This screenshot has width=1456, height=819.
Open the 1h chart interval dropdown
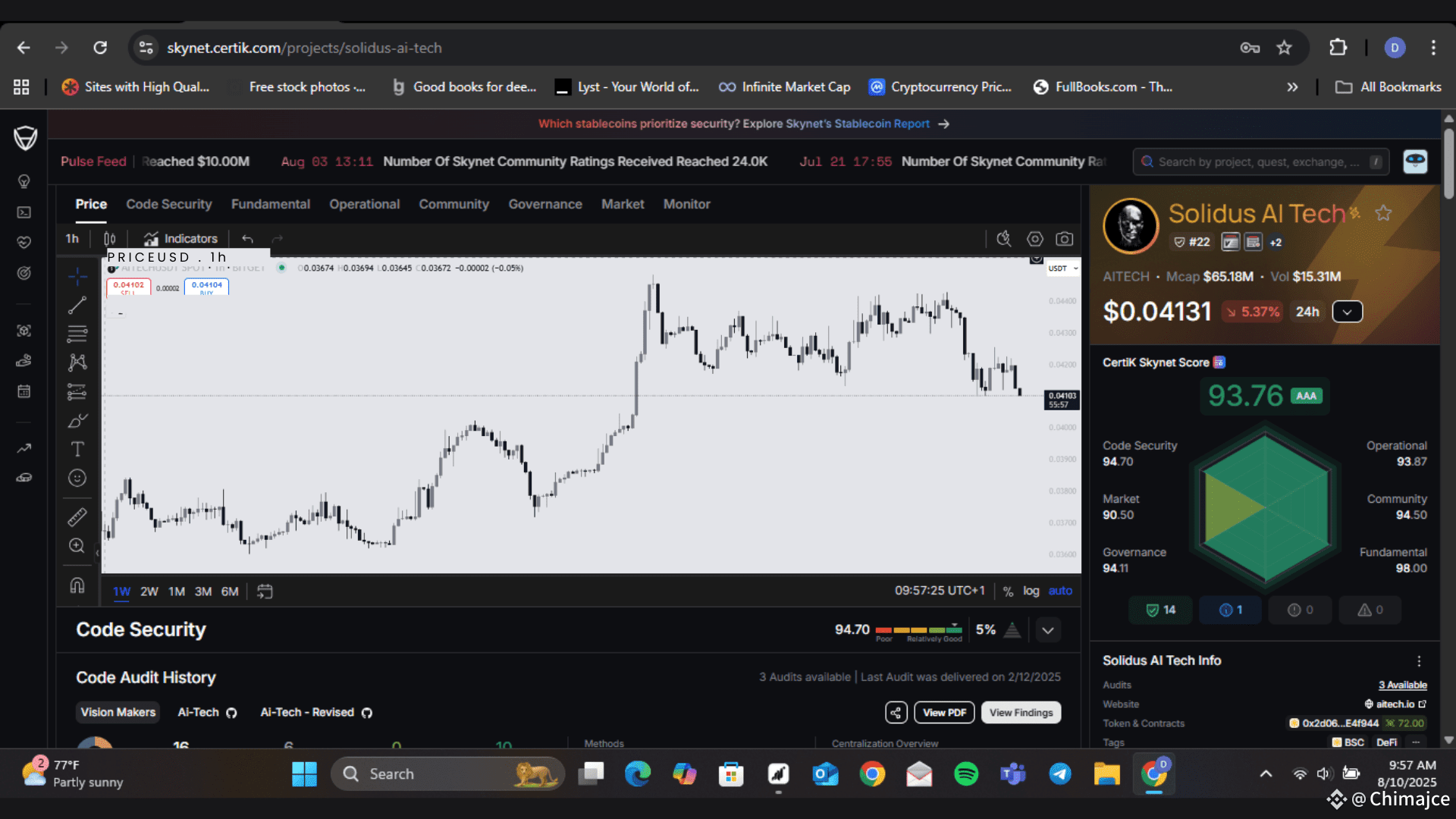point(72,239)
